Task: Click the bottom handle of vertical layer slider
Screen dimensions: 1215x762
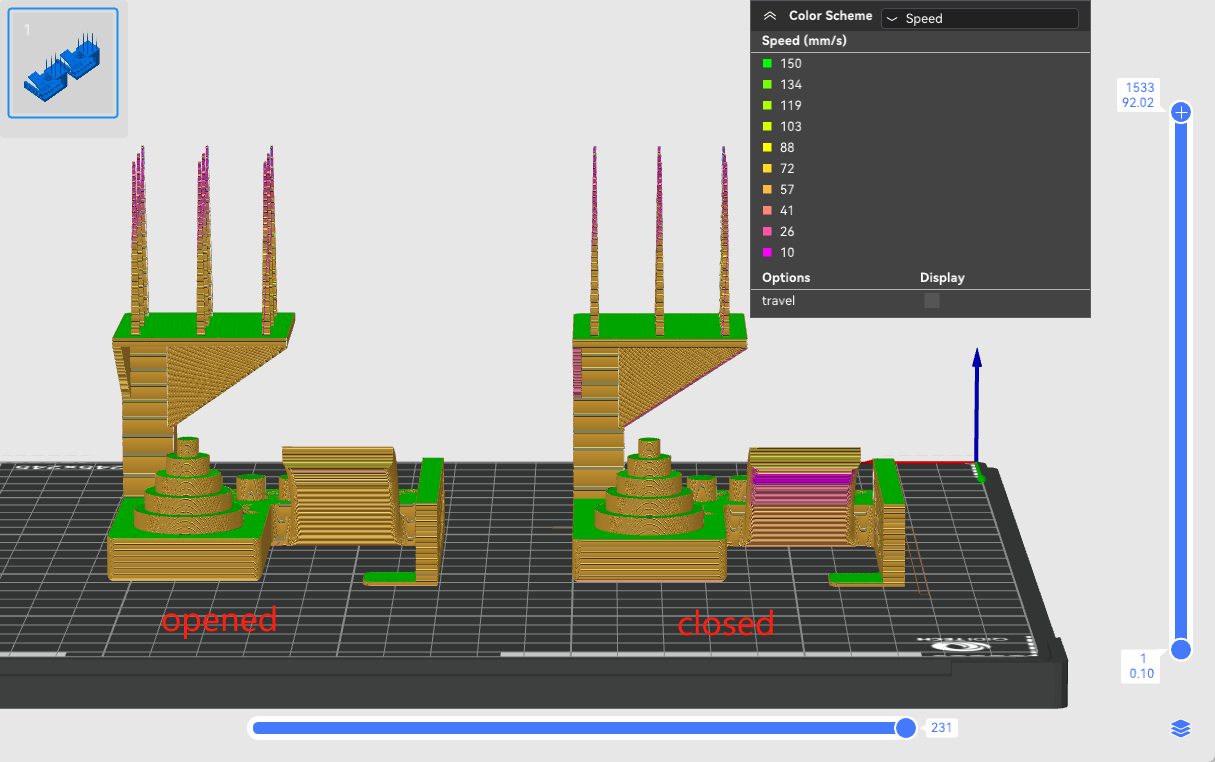Action: point(1181,650)
